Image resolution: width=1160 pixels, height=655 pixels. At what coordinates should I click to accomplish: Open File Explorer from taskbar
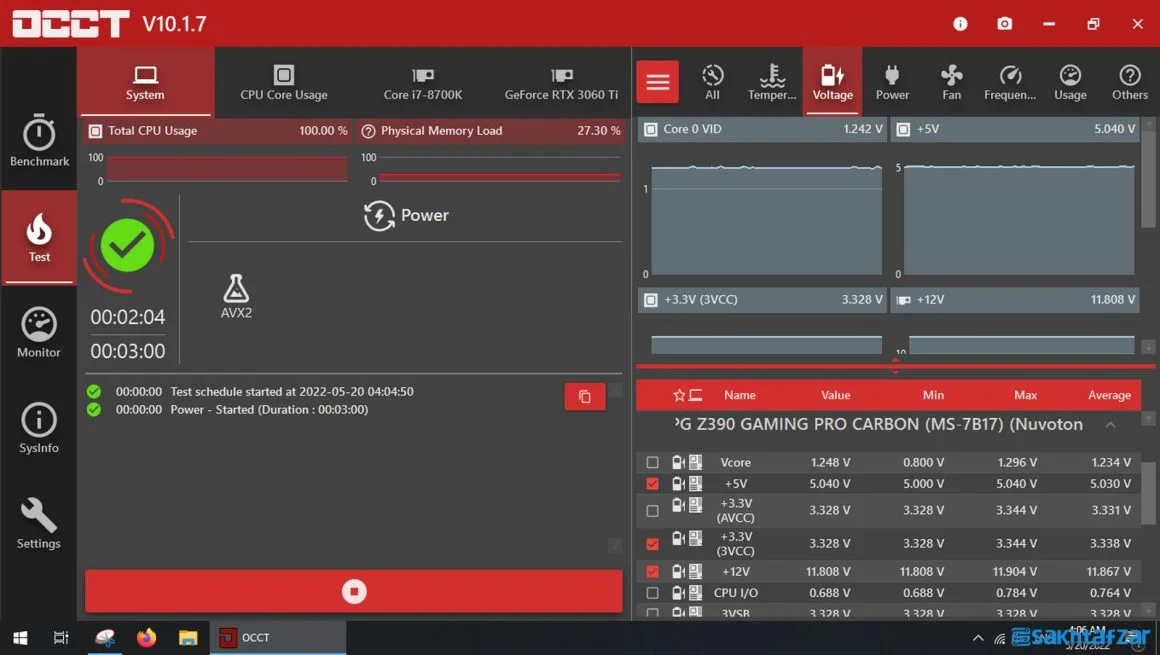click(x=188, y=637)
